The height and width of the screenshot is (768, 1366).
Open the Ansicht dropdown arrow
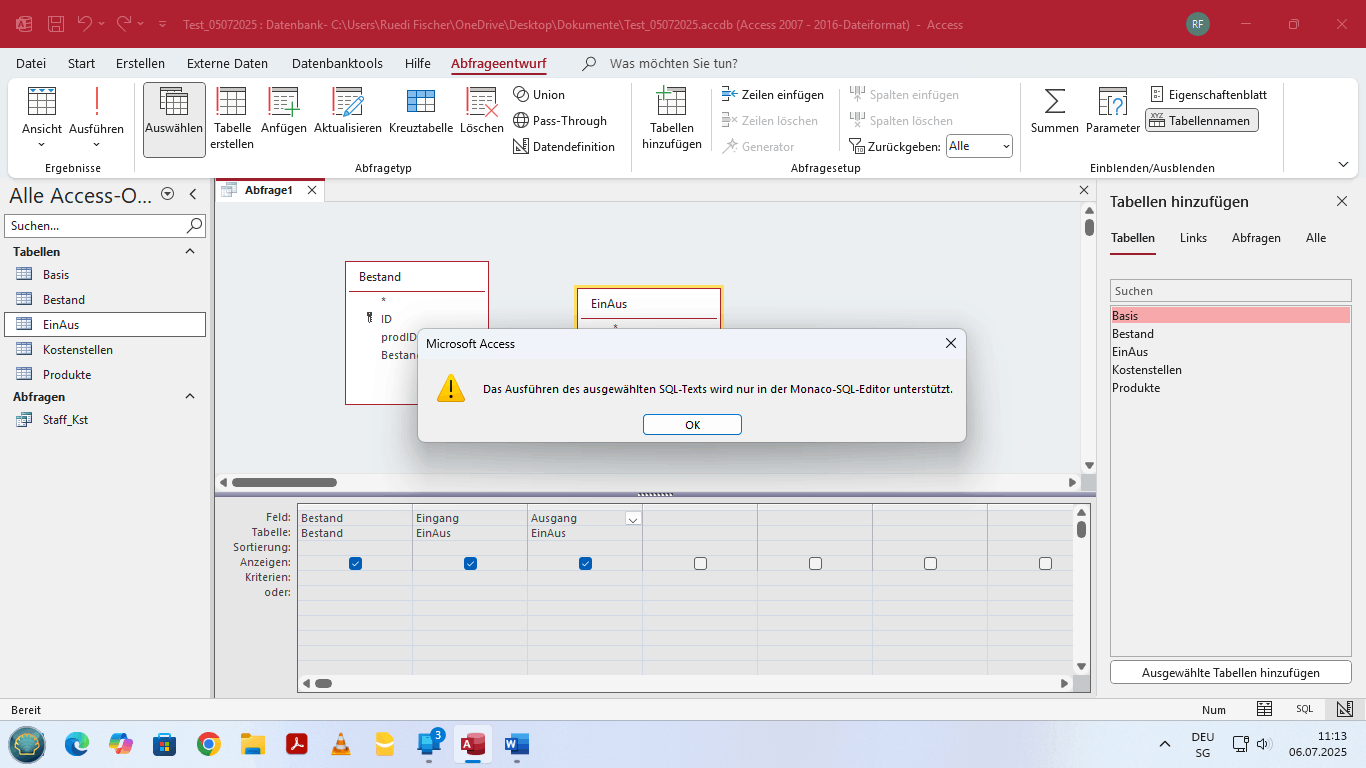[42, 144]
